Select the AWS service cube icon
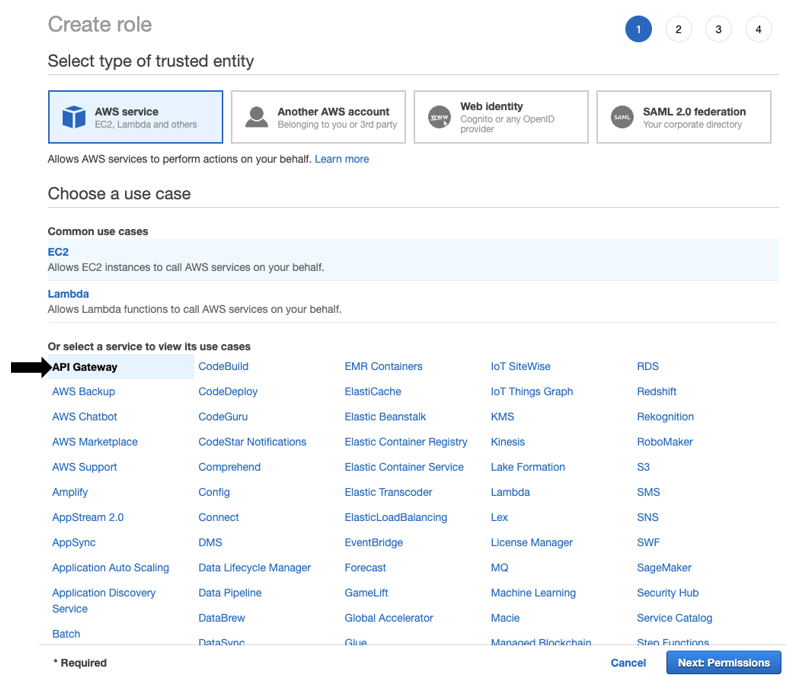Viewport: 789px width, 678px height. click(73, 117)
